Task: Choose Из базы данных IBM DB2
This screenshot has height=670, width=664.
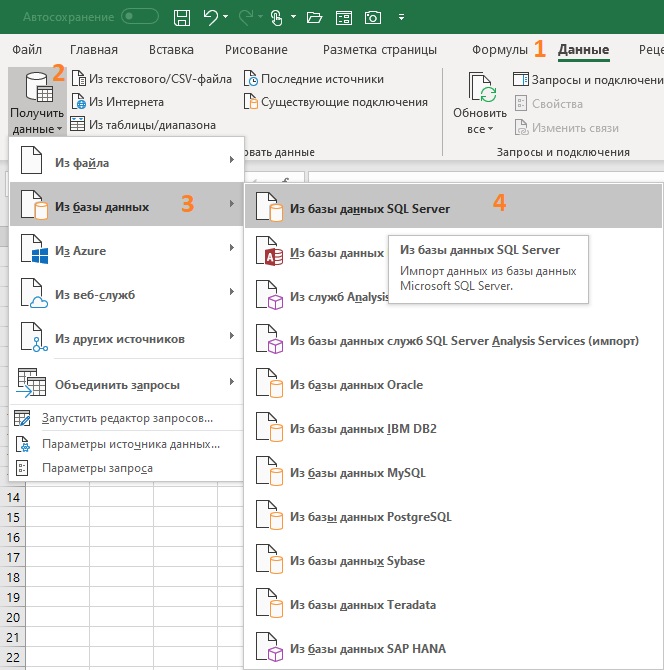Action: 453,428
